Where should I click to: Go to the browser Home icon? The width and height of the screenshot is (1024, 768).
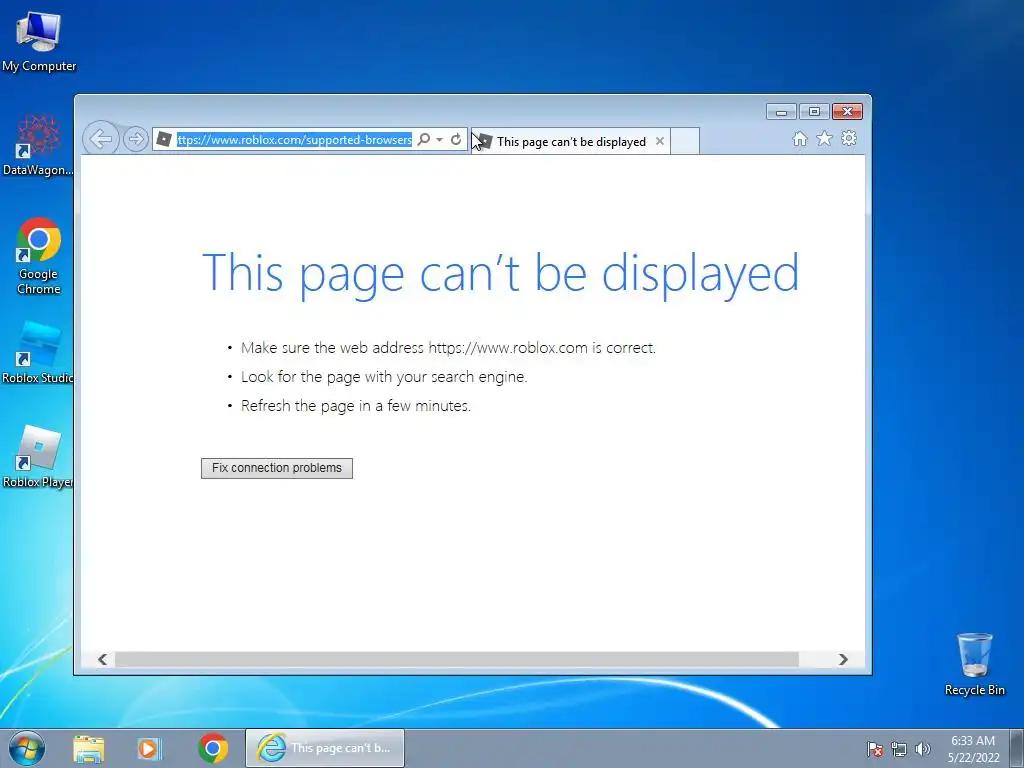pos(799,138)
